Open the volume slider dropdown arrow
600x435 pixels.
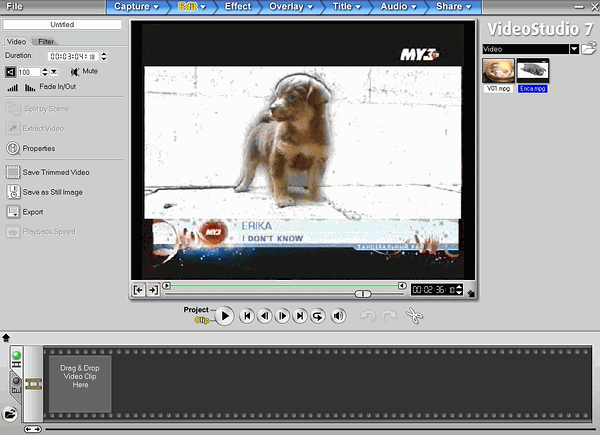point(54,72)
